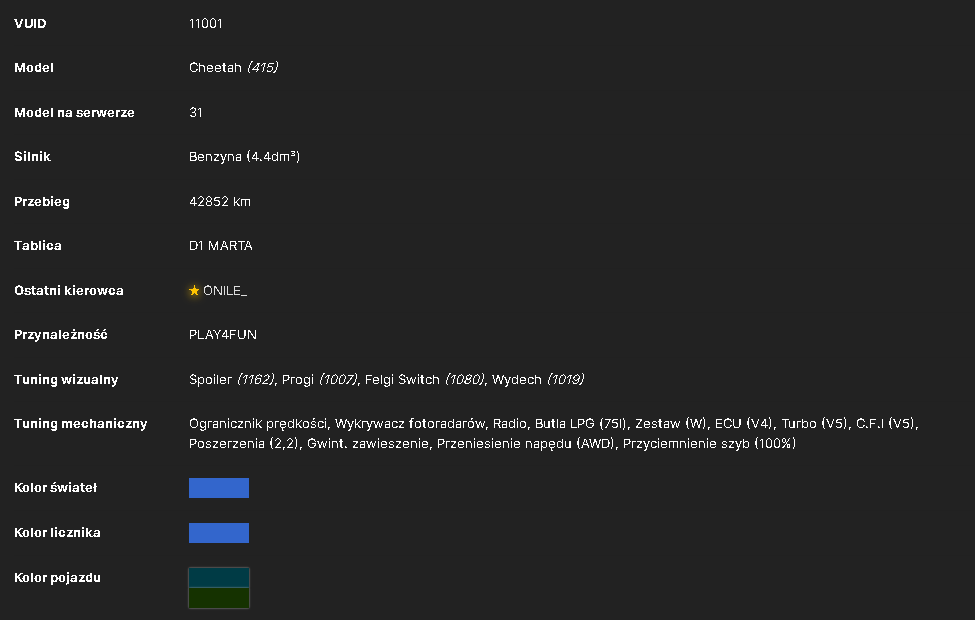
Task: Click the model ID (415)
Action: point(262,68)
